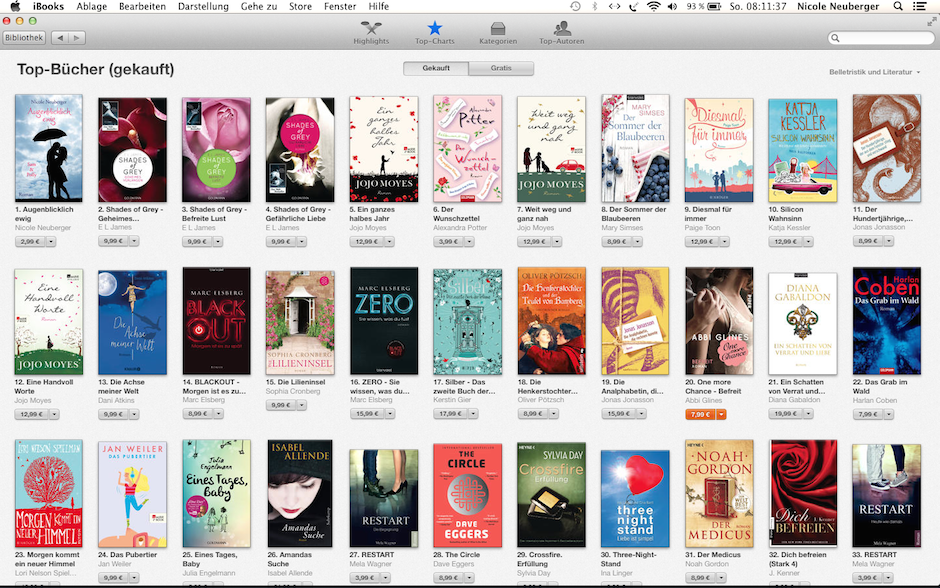The width and height of the screenshot is (940, 588).
Task: Buy ZERO for 15,99 €
Action: click(x=367, y=414)
